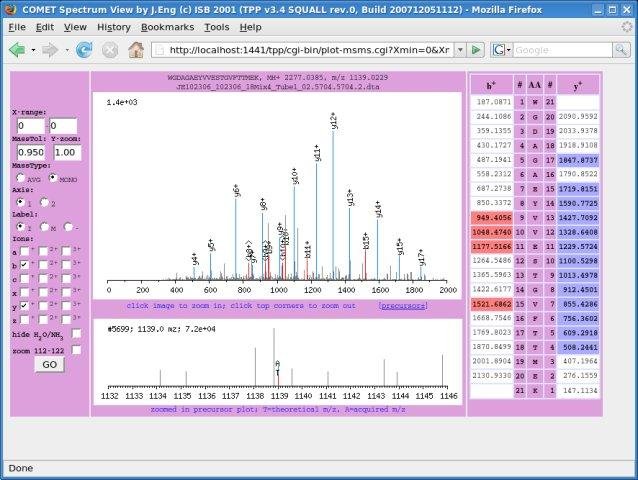Click the browser Back arrow button
Image resolution: width=638 pixels, height=480 pixels.
tap(18, 49)
